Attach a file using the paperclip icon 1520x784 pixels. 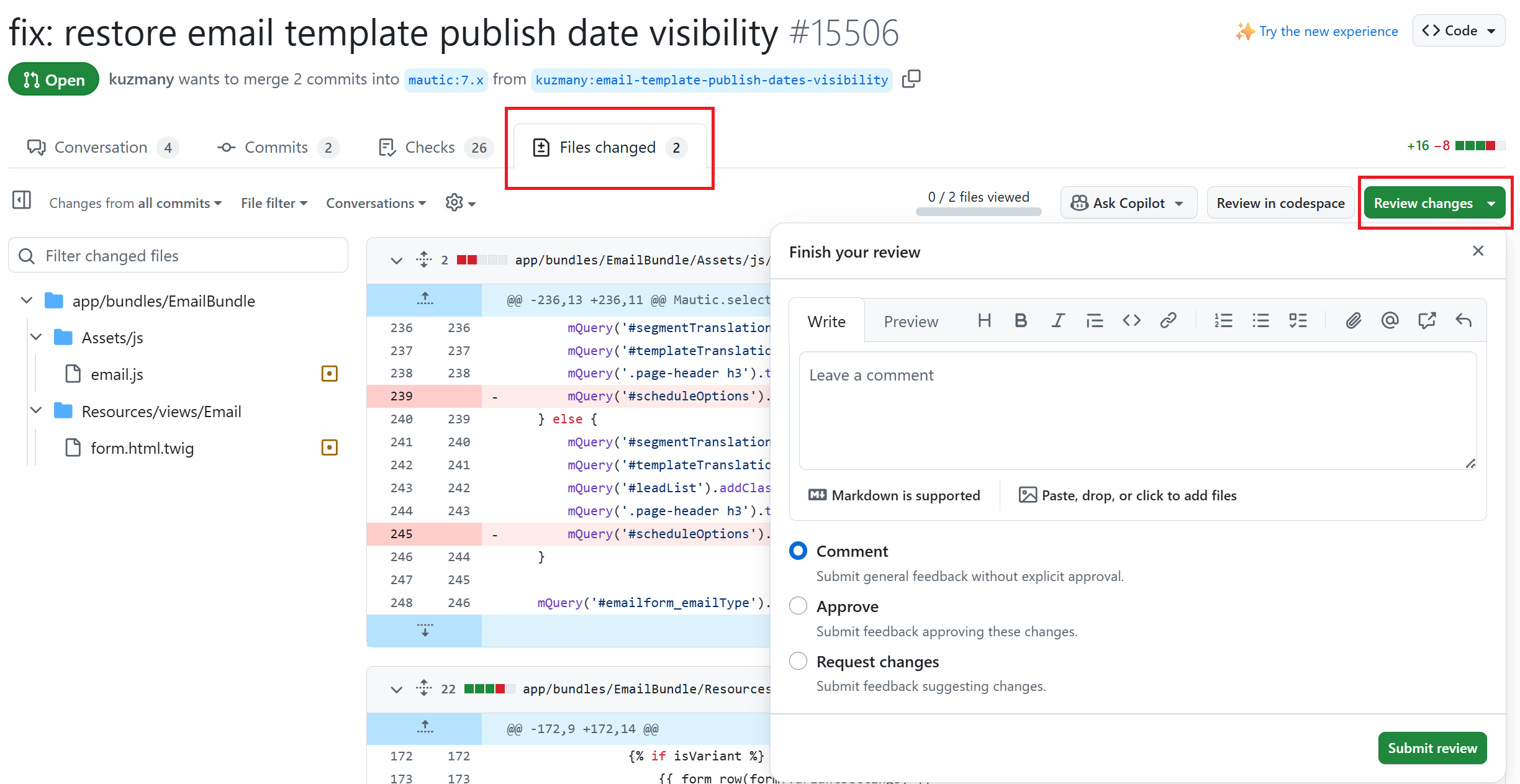click(x=1354, y=320)
